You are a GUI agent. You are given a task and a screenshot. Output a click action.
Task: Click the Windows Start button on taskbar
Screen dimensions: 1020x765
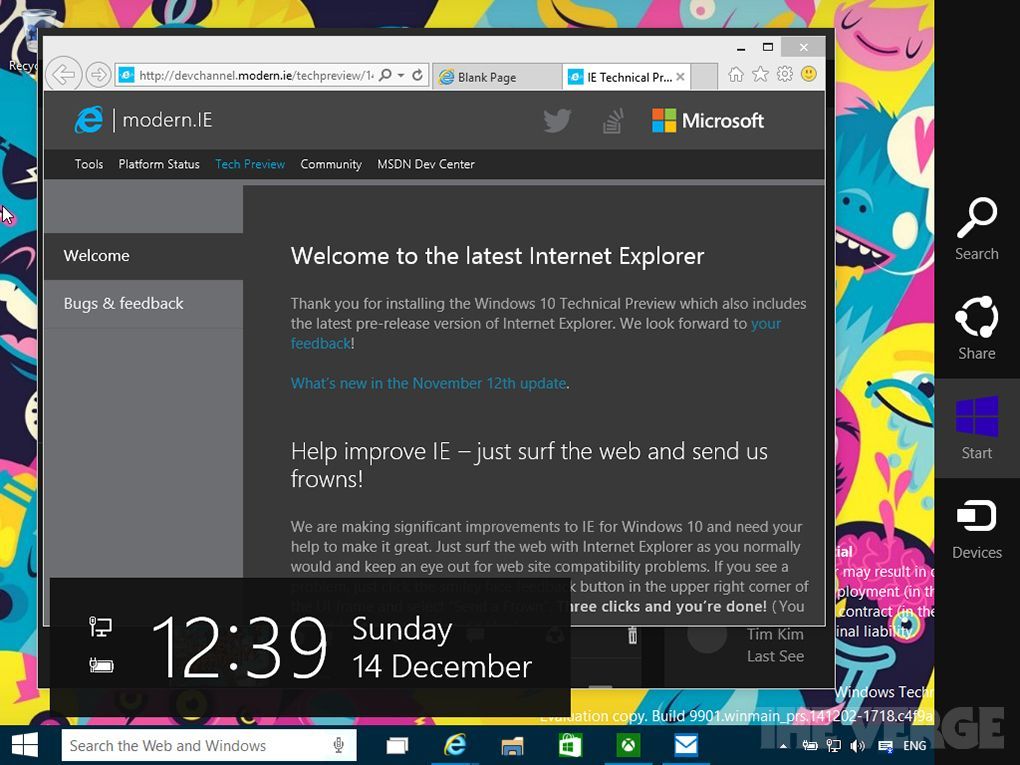[24, 746]
